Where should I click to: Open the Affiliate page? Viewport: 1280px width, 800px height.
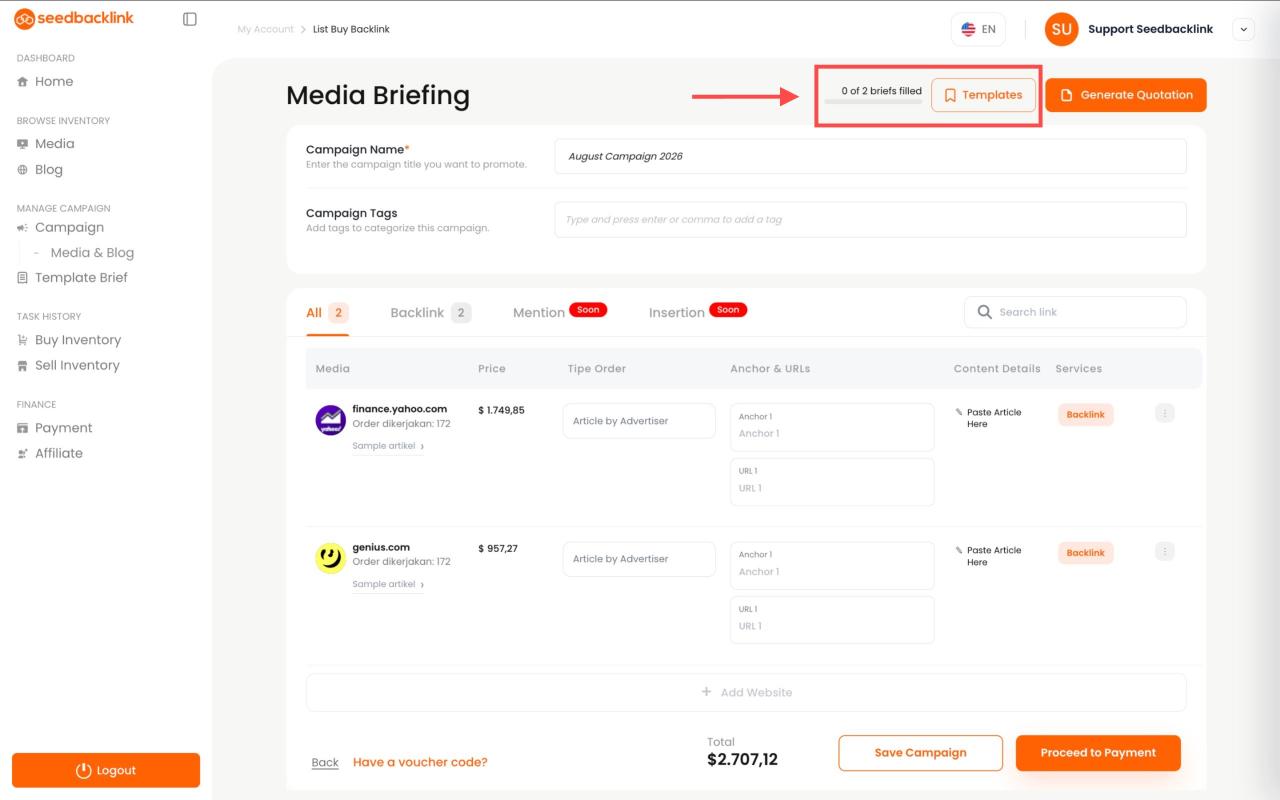pos(50,454)
